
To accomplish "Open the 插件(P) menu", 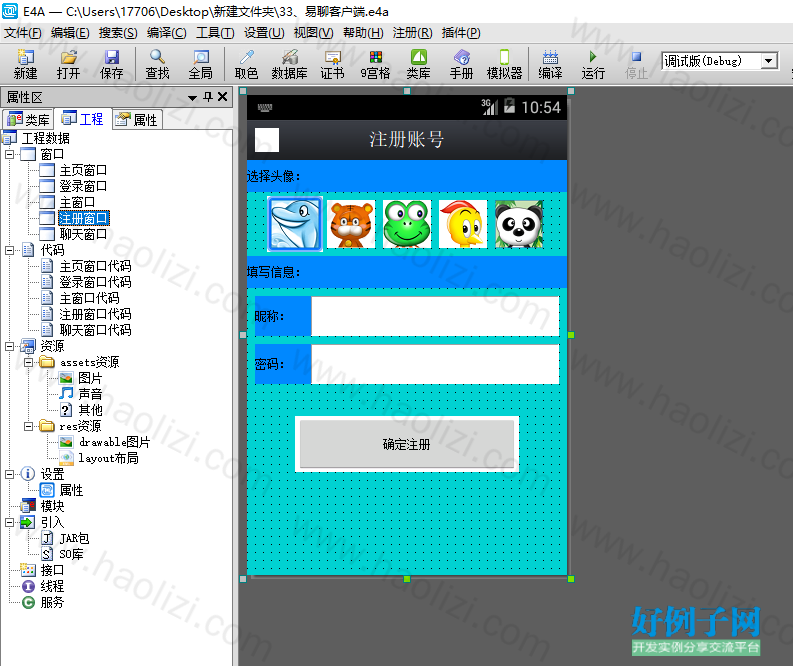I will pyautogui.click(x=461, y=33).
